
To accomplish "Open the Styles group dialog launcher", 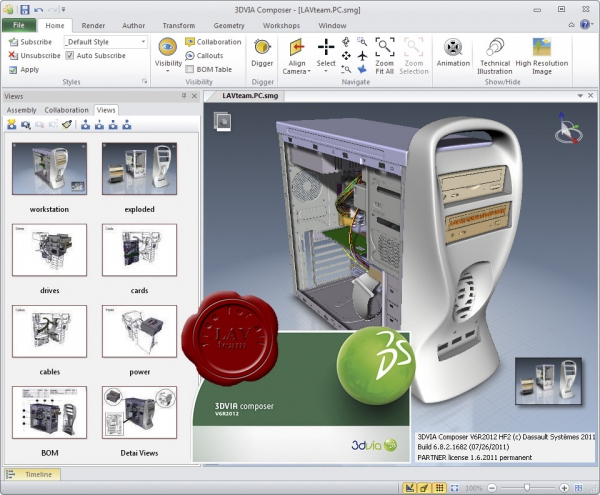I will point(144,81).
